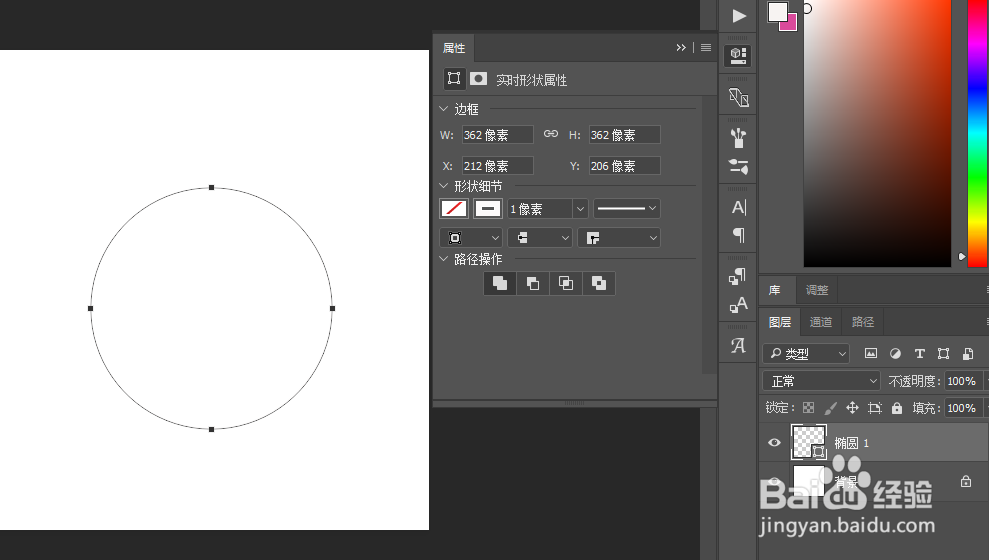Select the masks icon in Properties
The image size is (989, 560).
[x=479, y=79]
